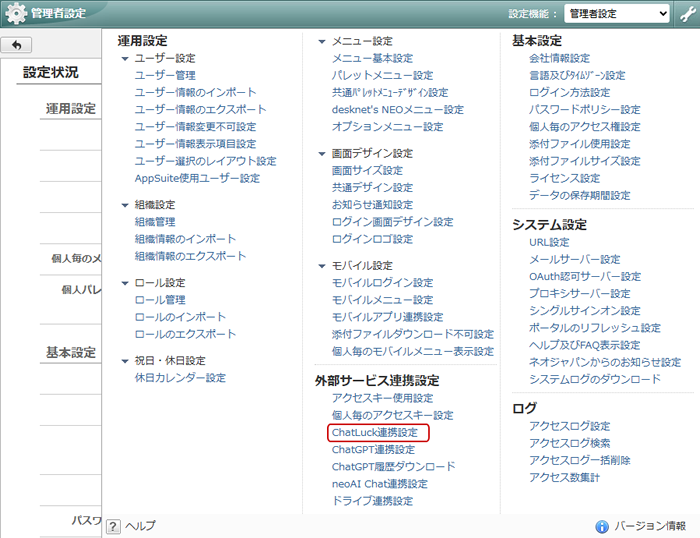700x538 pixels.
Task: Open ロール管理 link
Action: pos(160,300)
